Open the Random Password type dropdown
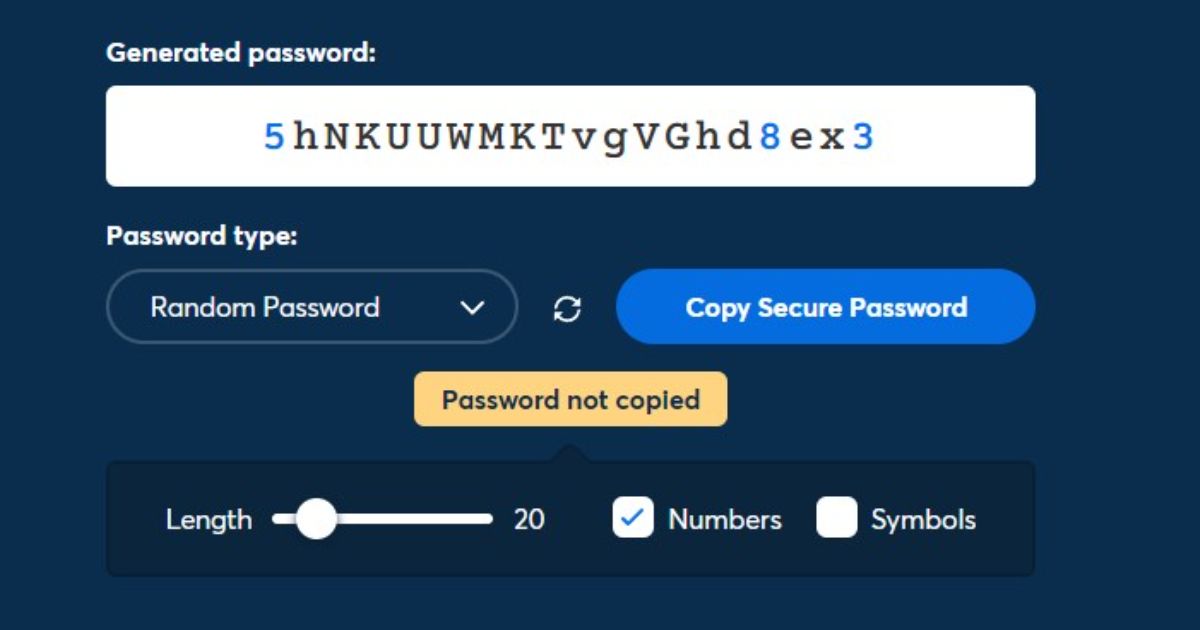The width and height of the screenshot is (1200, 630). coord(311,307)
